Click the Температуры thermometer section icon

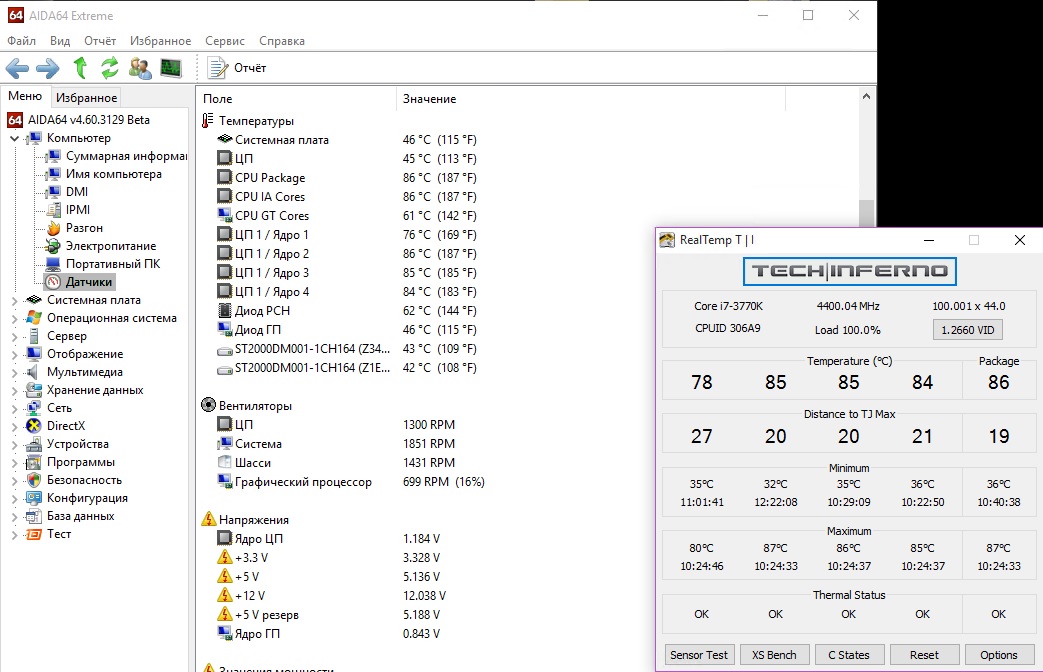coord(208,120)
